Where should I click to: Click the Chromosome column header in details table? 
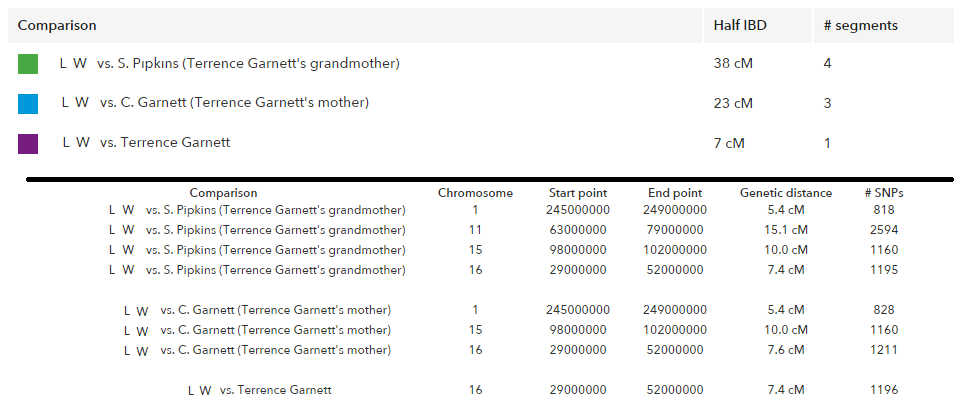475,193
